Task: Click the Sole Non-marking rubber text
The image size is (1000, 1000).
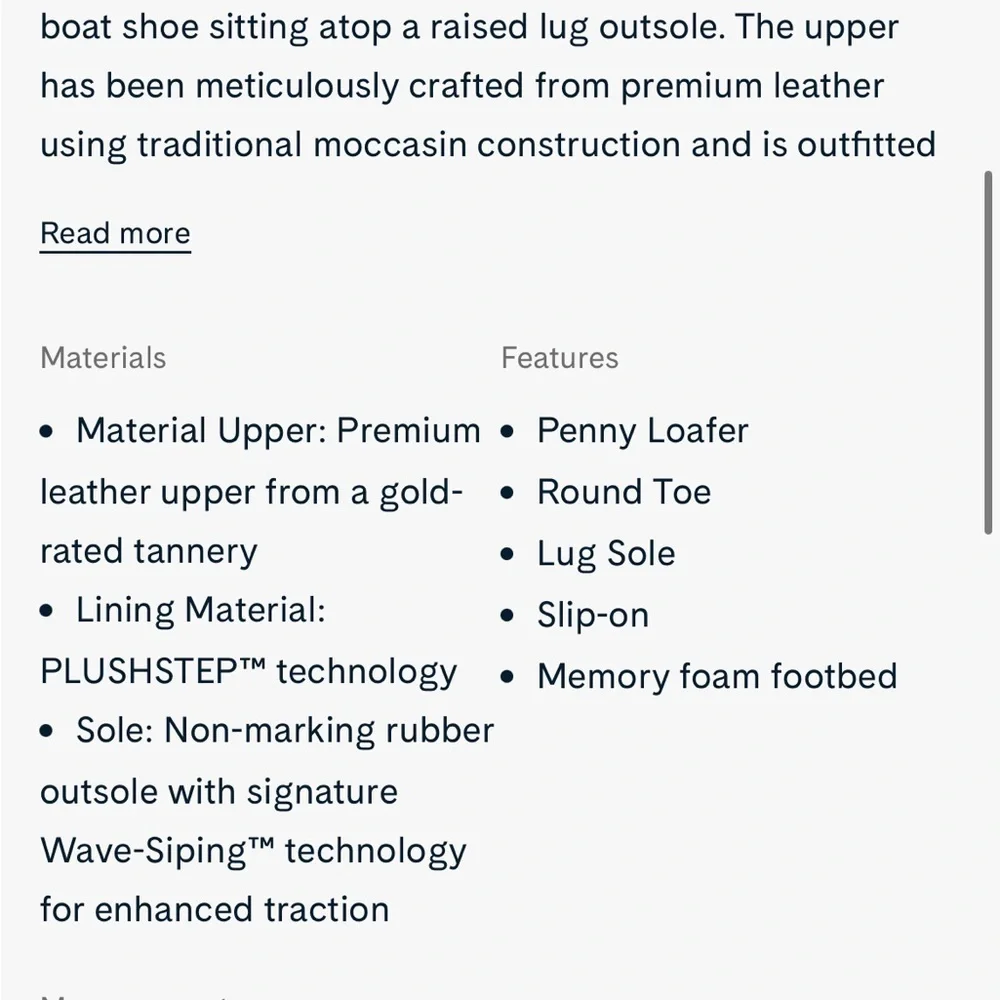Action: pyautogui.click(x=285, y=730)
